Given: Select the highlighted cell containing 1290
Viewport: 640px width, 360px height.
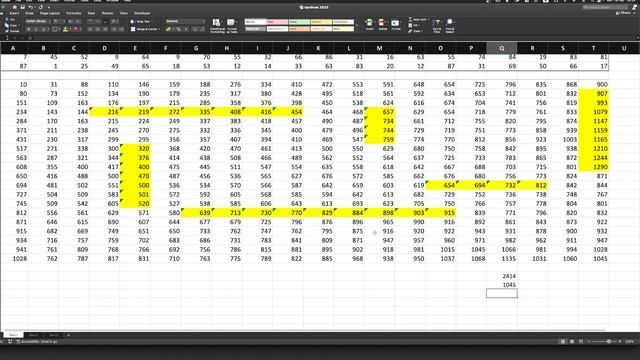Looking at the screenshot, I should click(593, 167).
